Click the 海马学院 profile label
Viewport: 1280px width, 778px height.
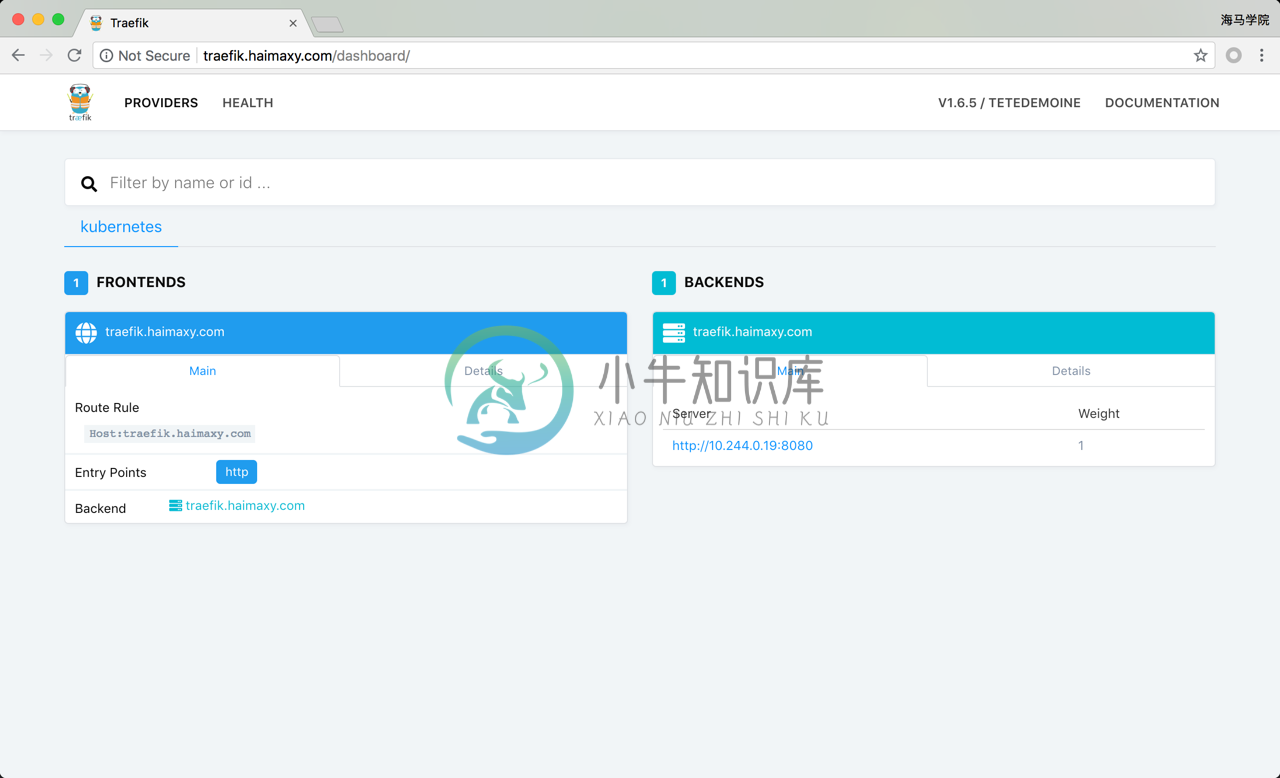tap(1244, 20)
